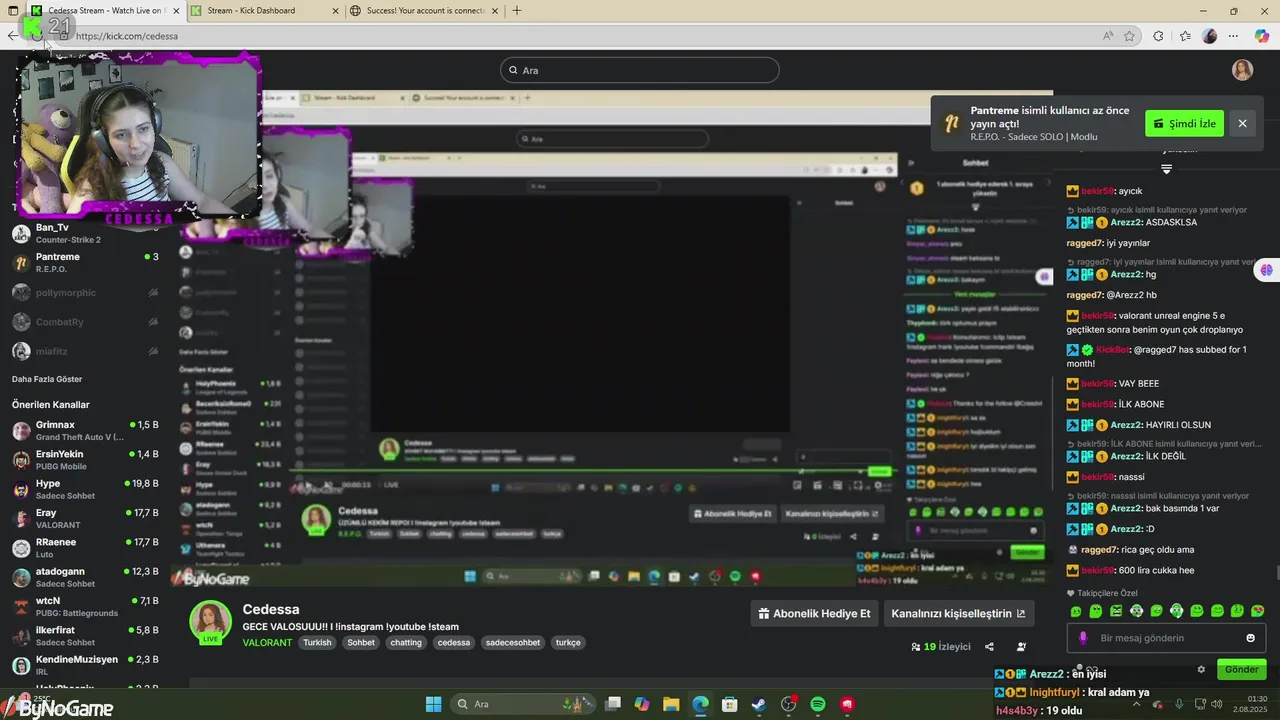This screenshot has height=720, width=1280.
Task: Click the Microsoft Edge taskbar icon
Action: pyautogui.click(x=700, y=704)
